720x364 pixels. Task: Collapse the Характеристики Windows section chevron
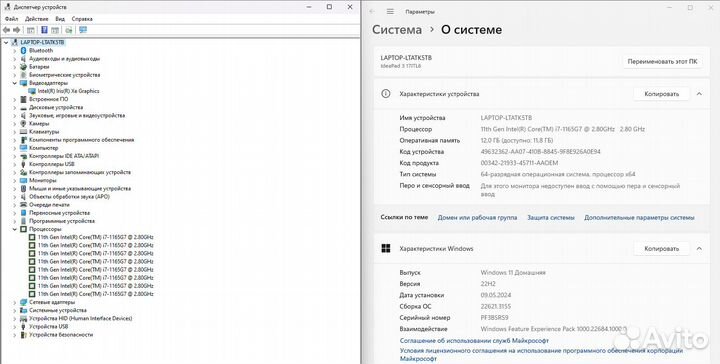699,248
